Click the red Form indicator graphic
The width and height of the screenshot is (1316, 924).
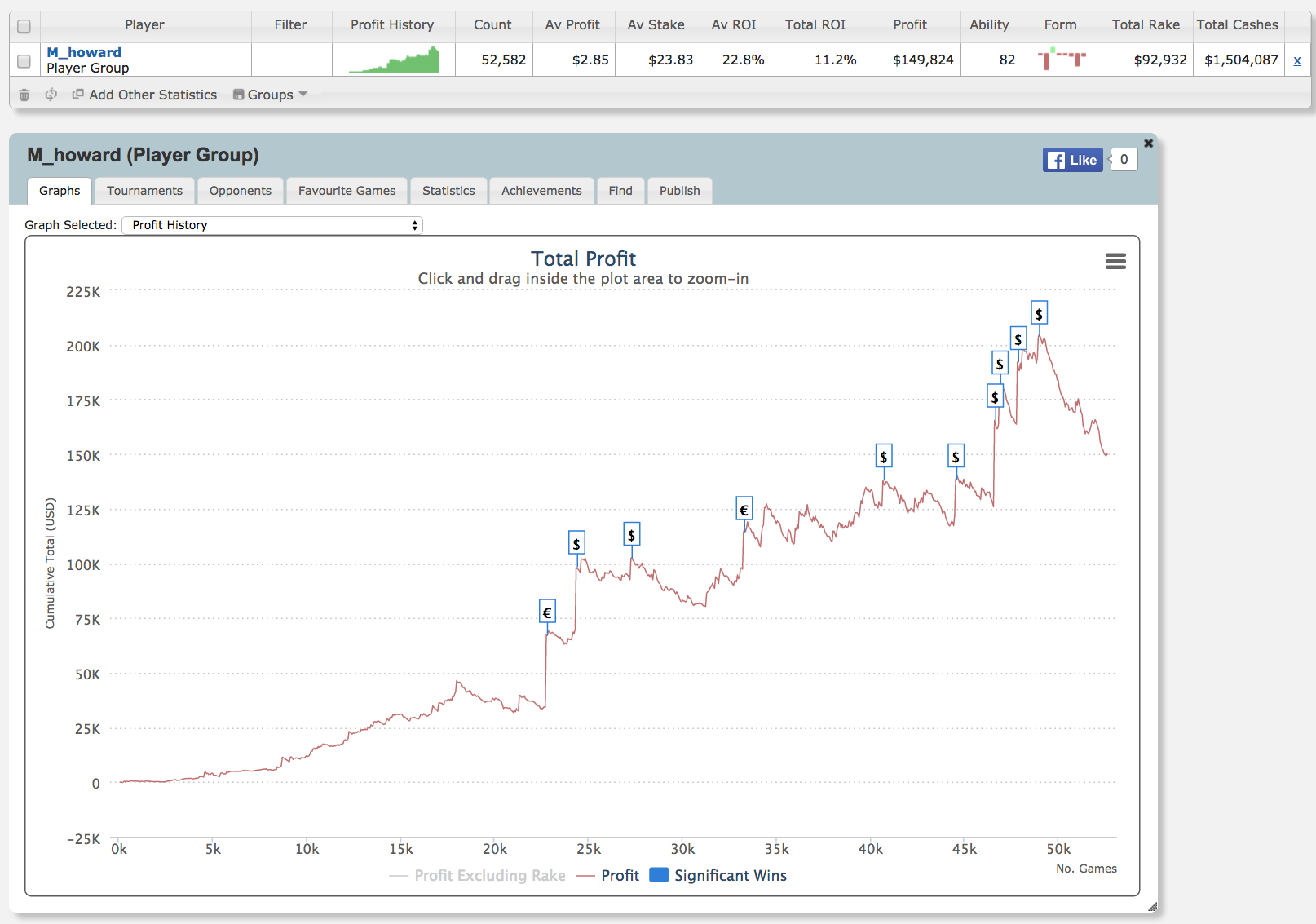pos(1062,59)
